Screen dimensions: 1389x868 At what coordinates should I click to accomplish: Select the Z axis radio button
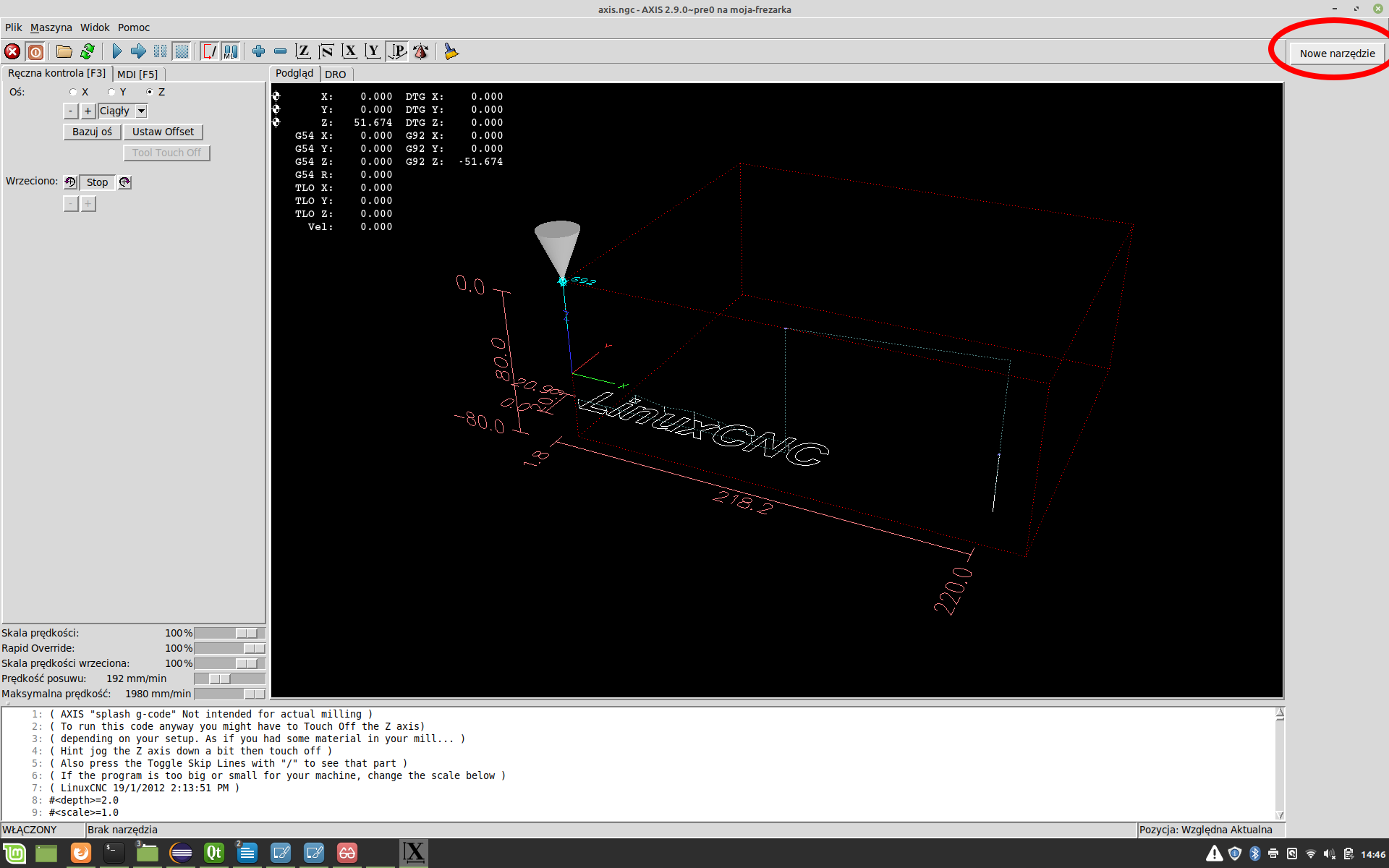[150, 92]
